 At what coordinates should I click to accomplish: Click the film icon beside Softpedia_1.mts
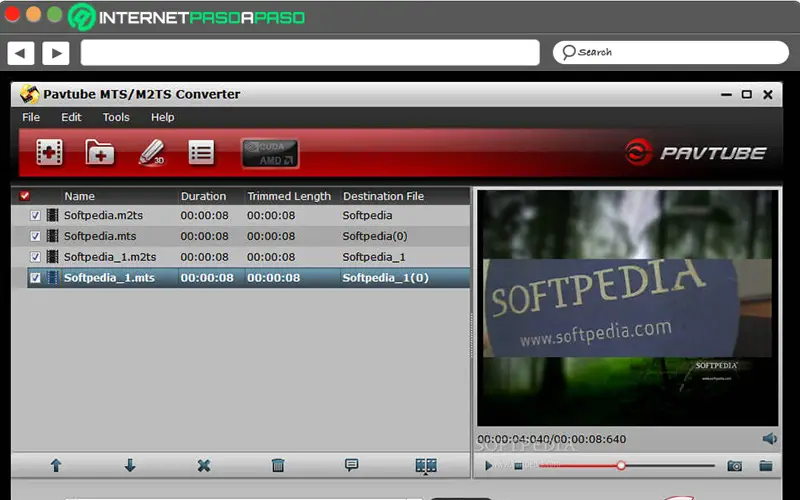(x=52, y=278)
